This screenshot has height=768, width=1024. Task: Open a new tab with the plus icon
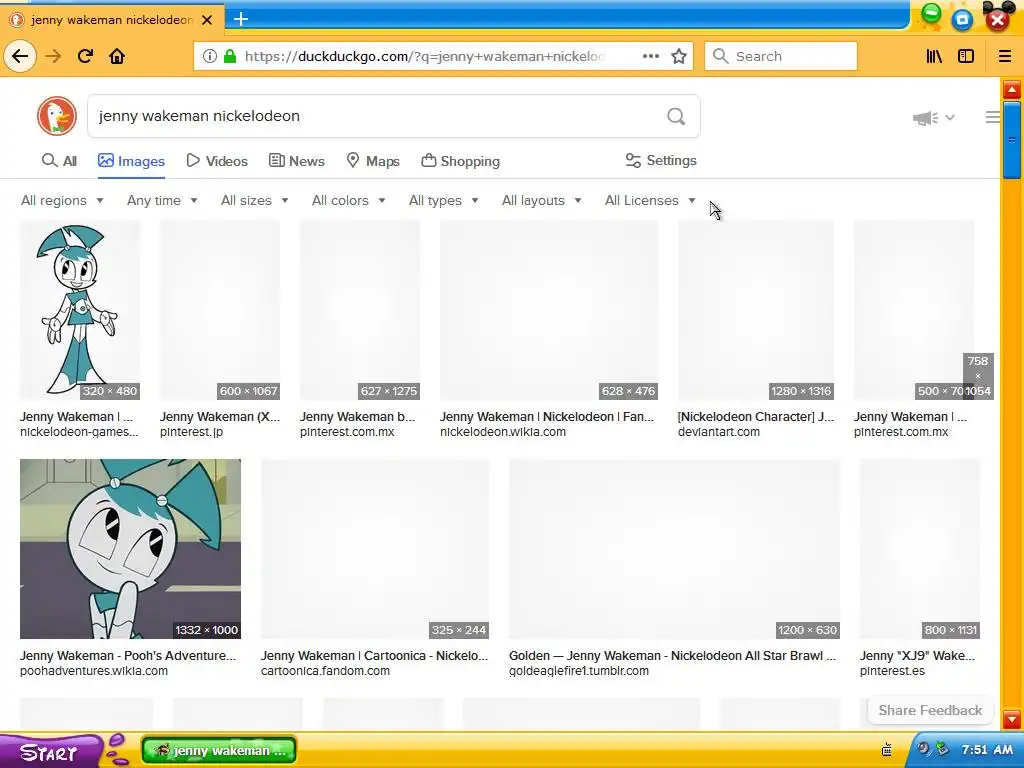click(241, 19)
